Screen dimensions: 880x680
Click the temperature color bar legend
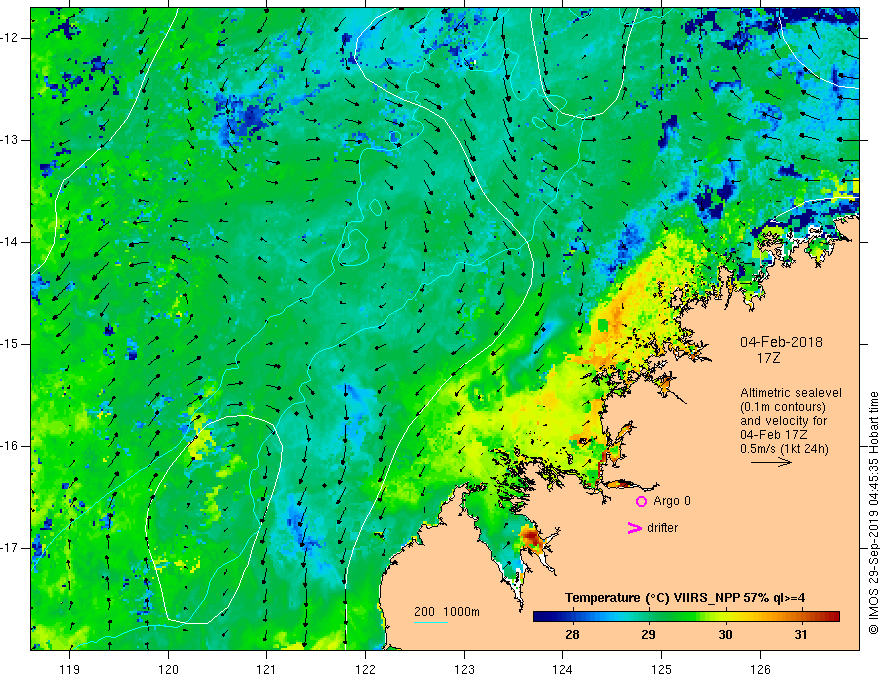(686, 617)
